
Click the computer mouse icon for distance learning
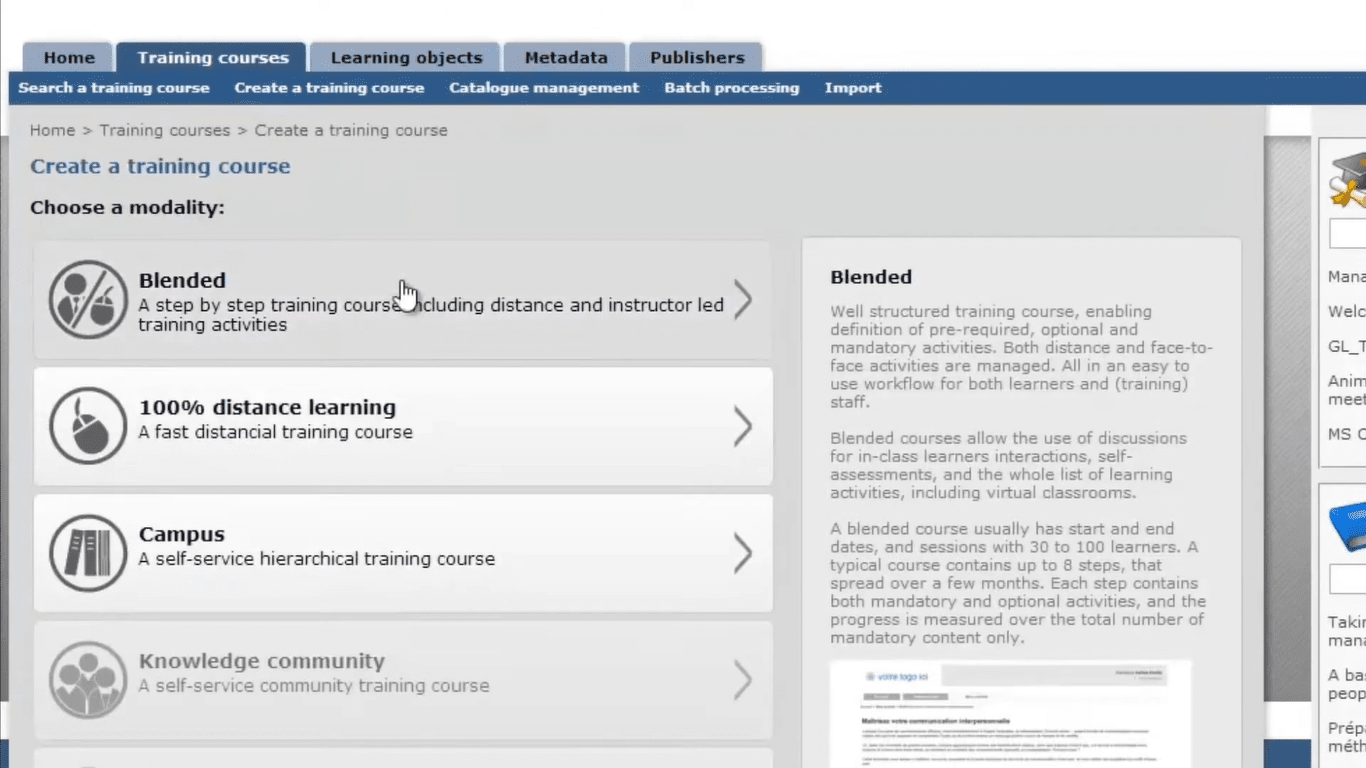tap(88, 425)
